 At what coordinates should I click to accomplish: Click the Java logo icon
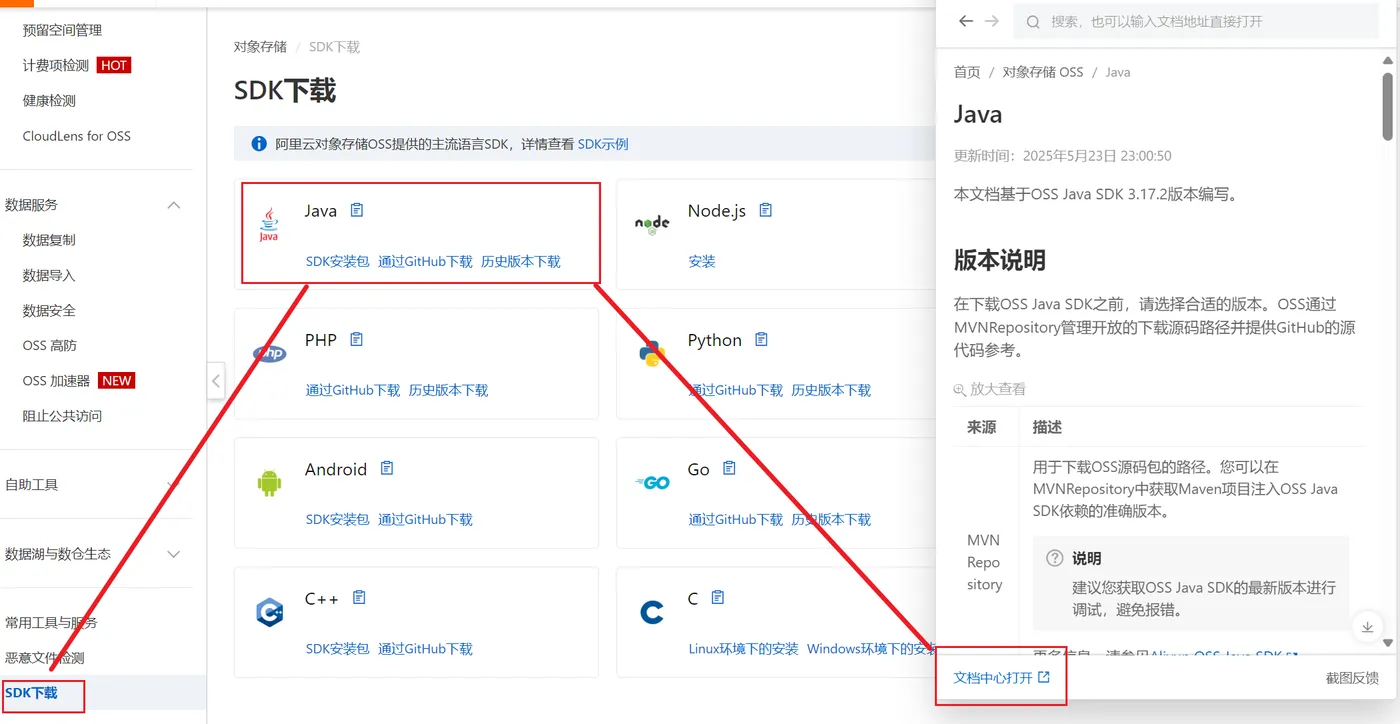[269, 225]
